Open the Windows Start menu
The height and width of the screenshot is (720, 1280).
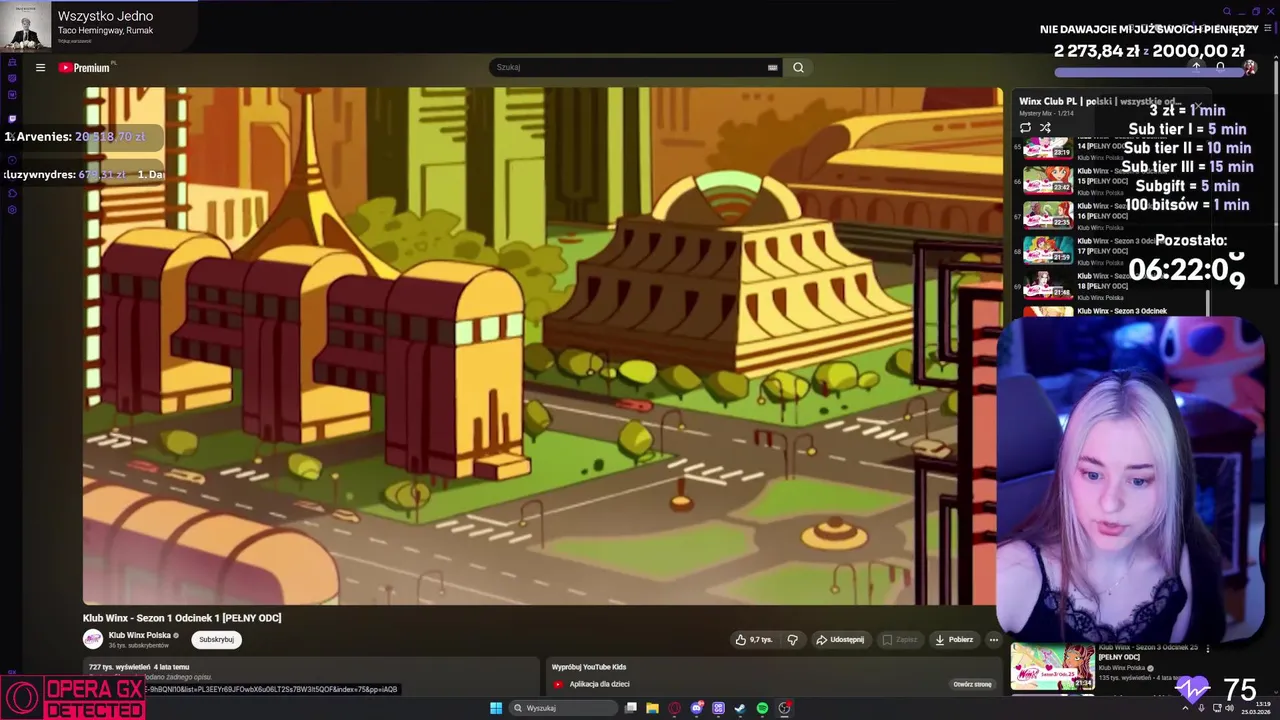[496, 708]
